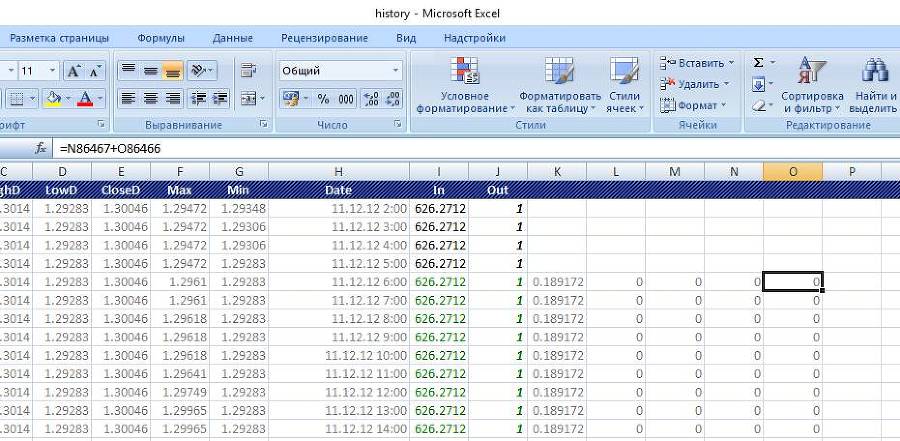Open the number format 'Общий' combo box
The image size is (900, 441).
pos(340,71)
